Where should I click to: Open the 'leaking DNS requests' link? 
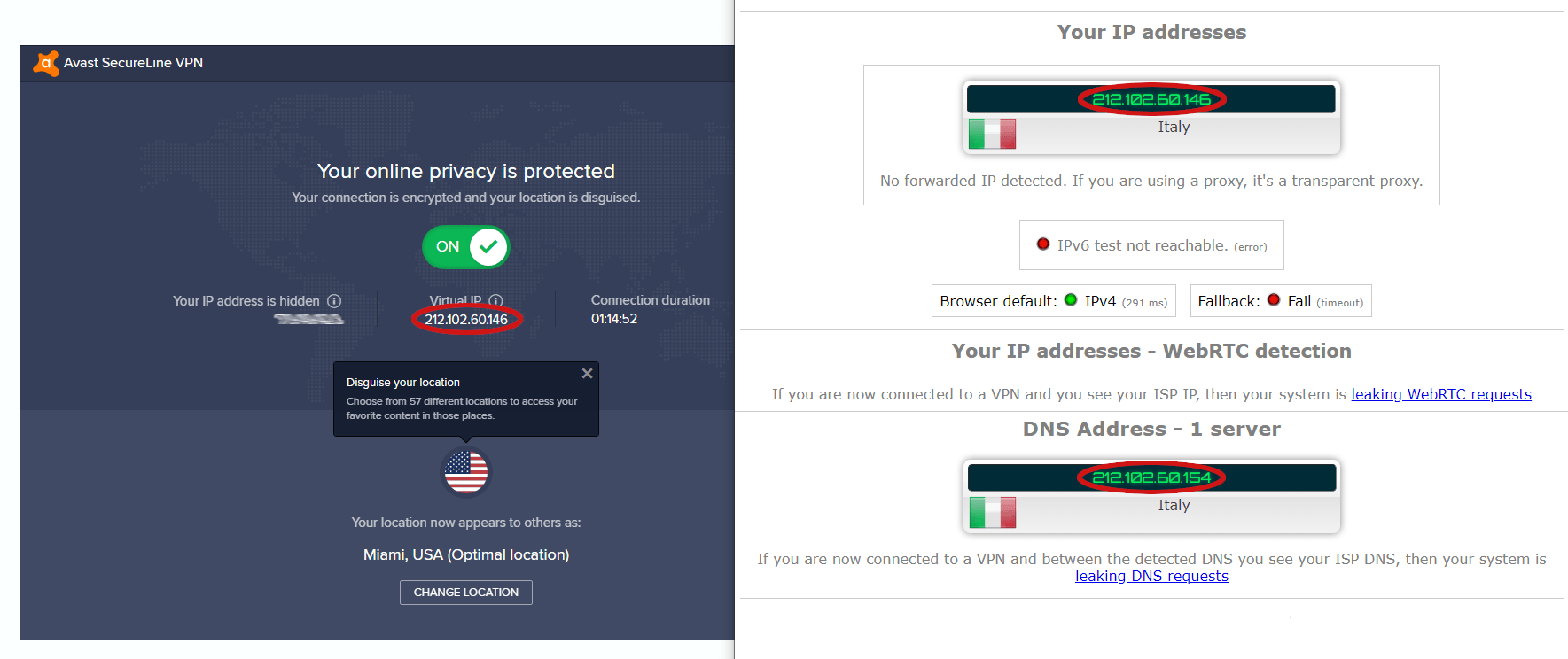click(1151, 576)
